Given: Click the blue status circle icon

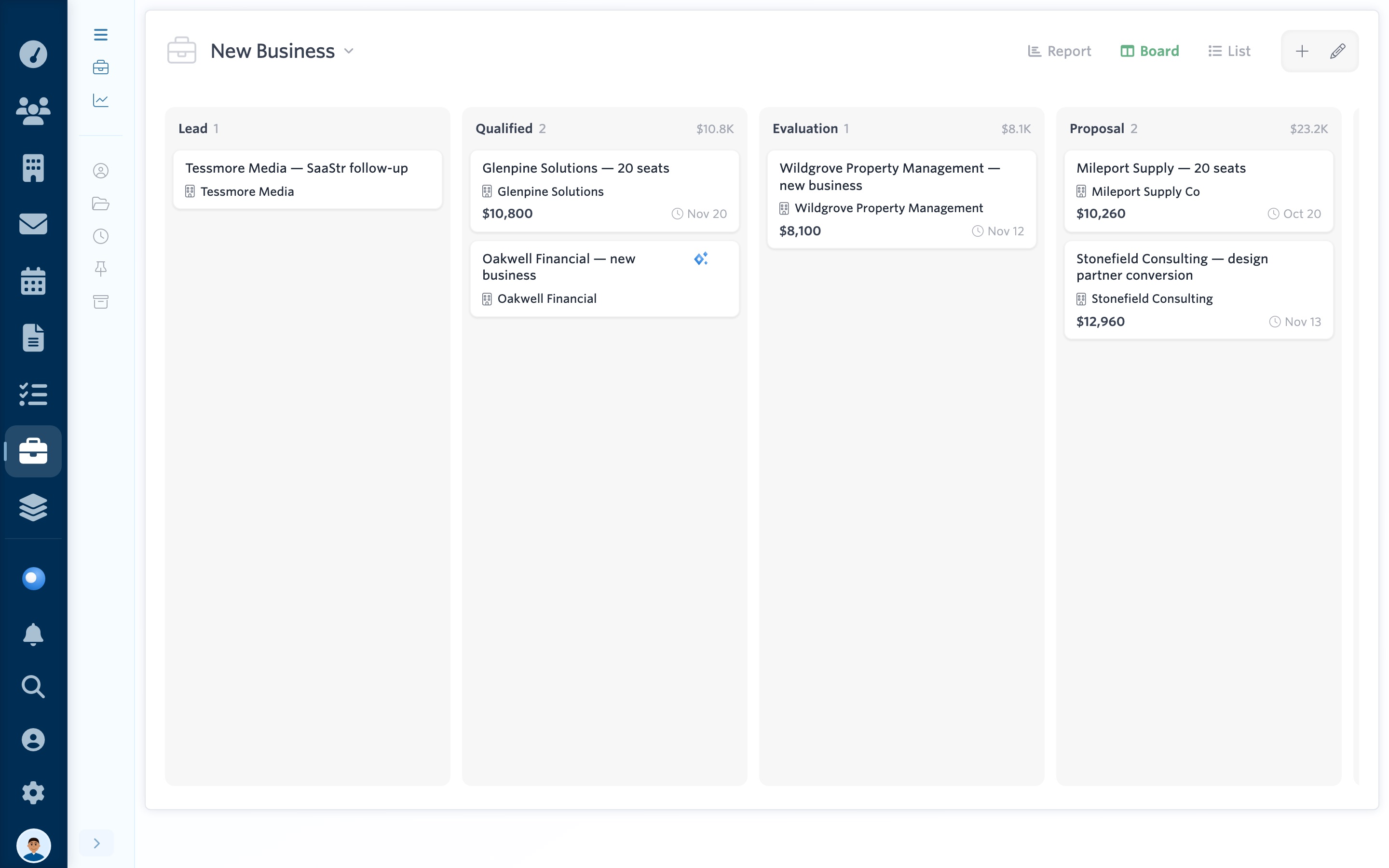Looking at the screenshot, I should pos(33,578).
